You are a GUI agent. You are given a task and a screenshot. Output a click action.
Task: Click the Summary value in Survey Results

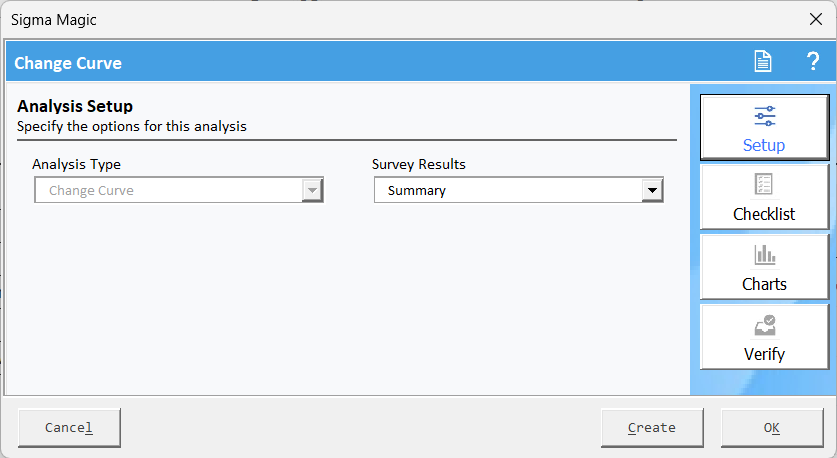click(416, 191)
